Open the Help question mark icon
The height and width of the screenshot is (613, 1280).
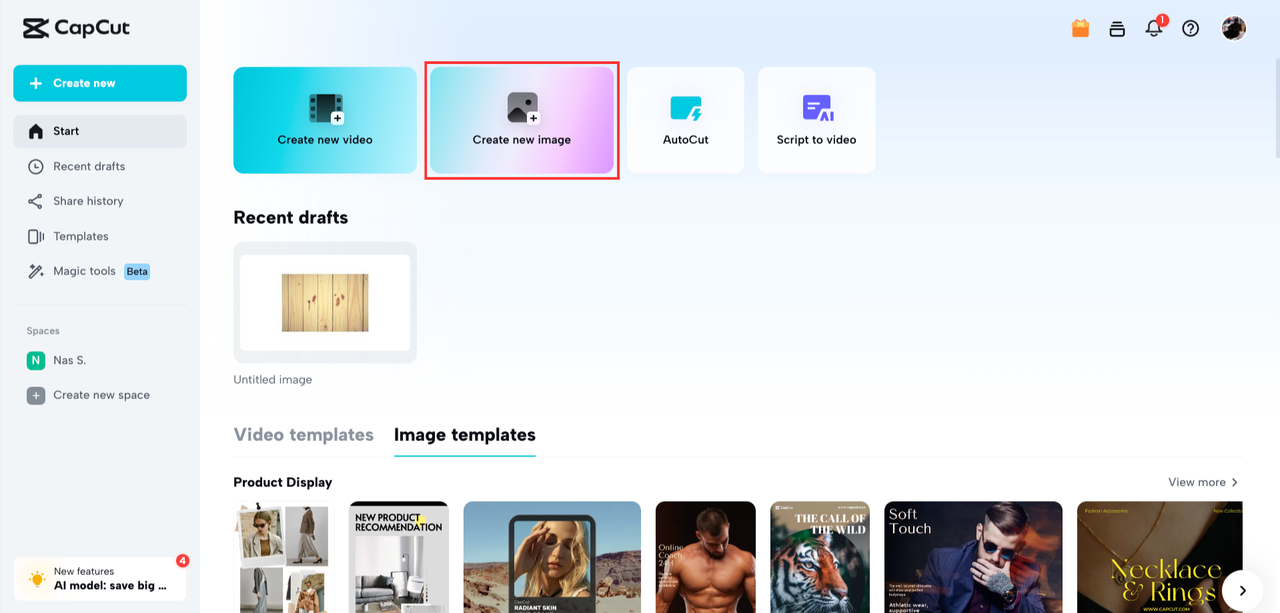pyautogui.click(x=1190, y=28)
